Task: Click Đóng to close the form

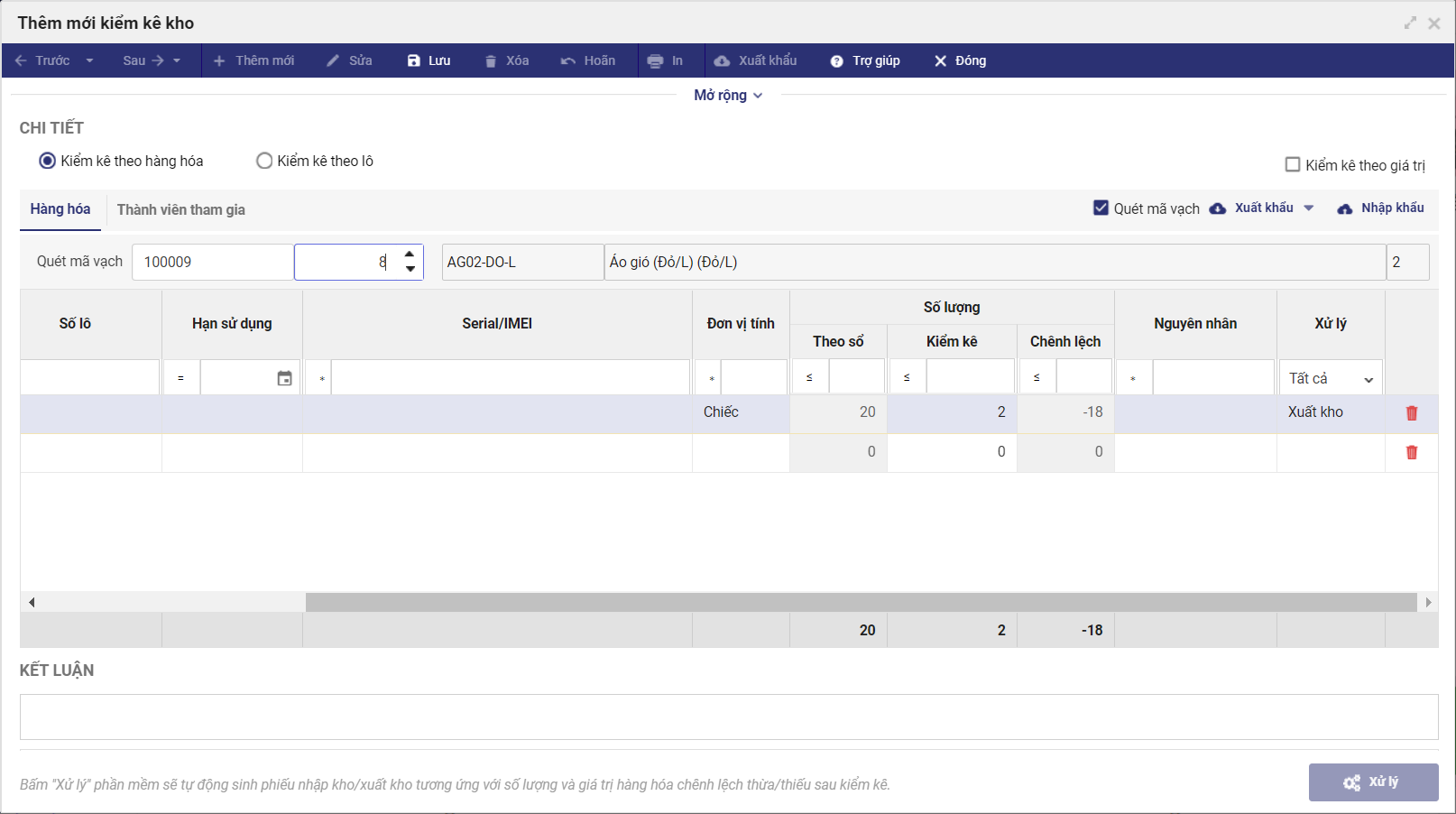Action: (x=960, y=60)
